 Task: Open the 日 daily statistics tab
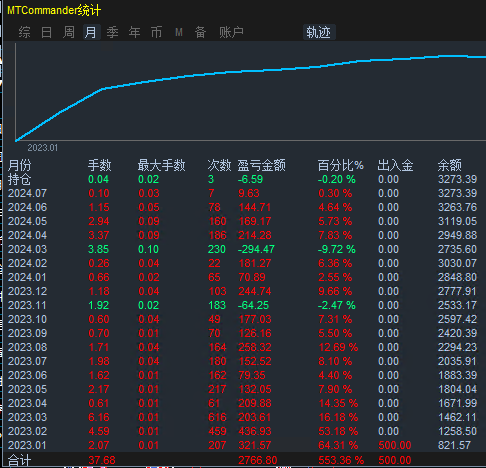tap(46, 32)
